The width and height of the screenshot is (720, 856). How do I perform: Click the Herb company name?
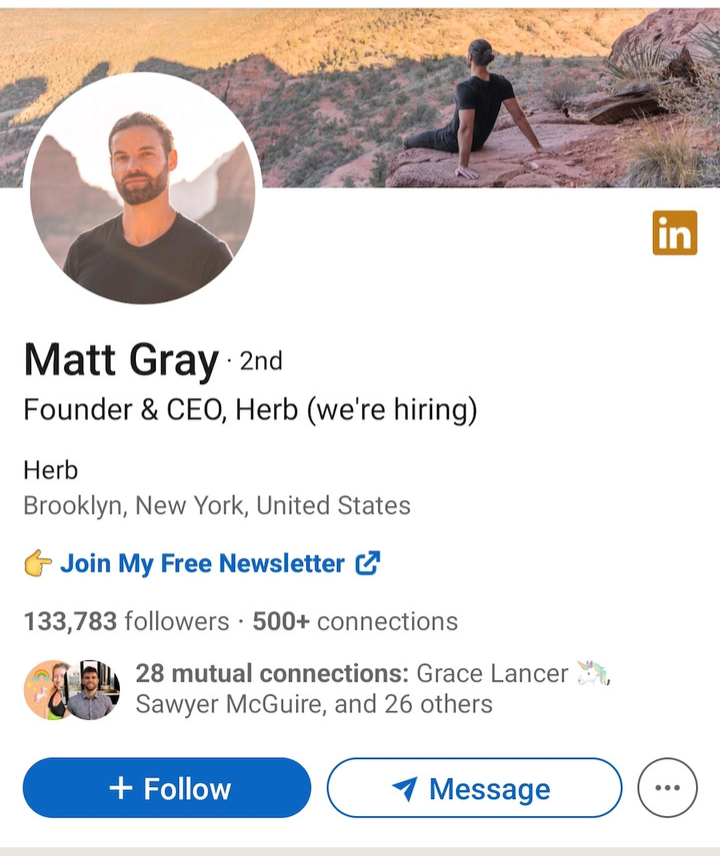pos(51,470)
